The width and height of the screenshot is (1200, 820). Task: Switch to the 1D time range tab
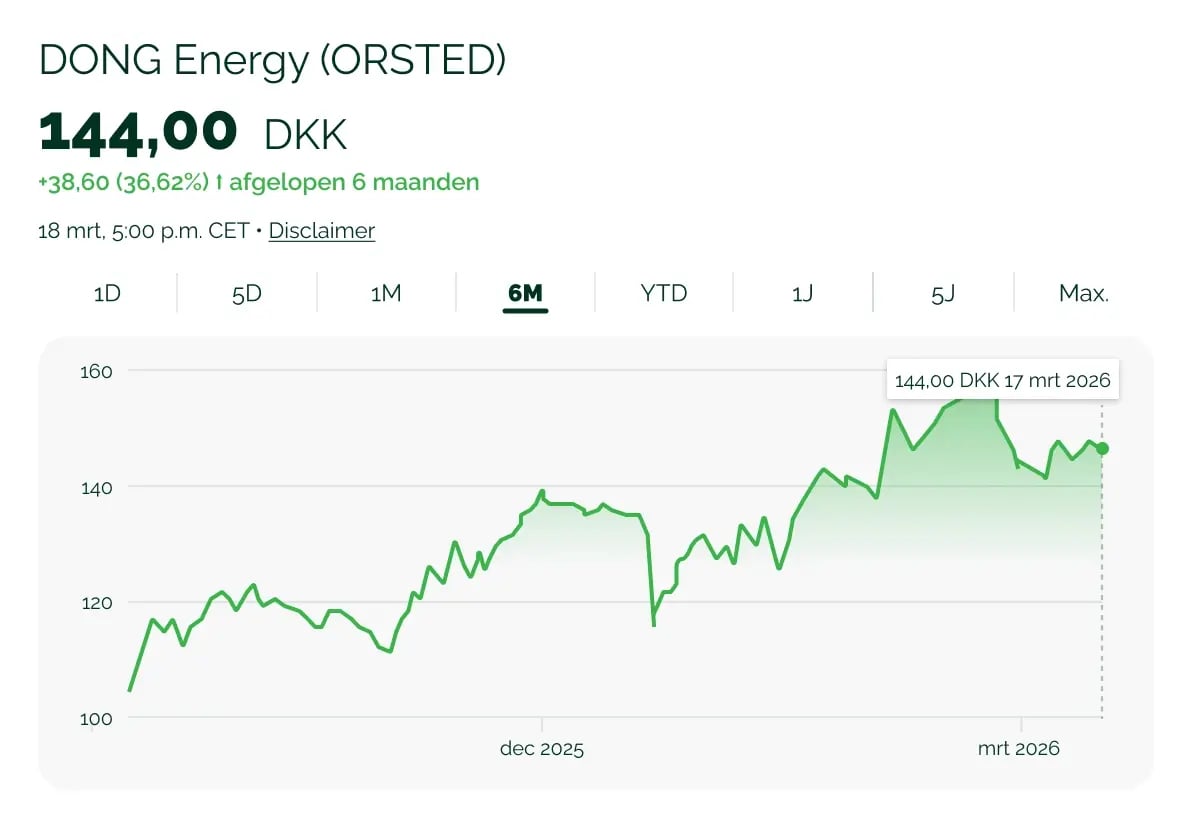(x=107, y=293)
